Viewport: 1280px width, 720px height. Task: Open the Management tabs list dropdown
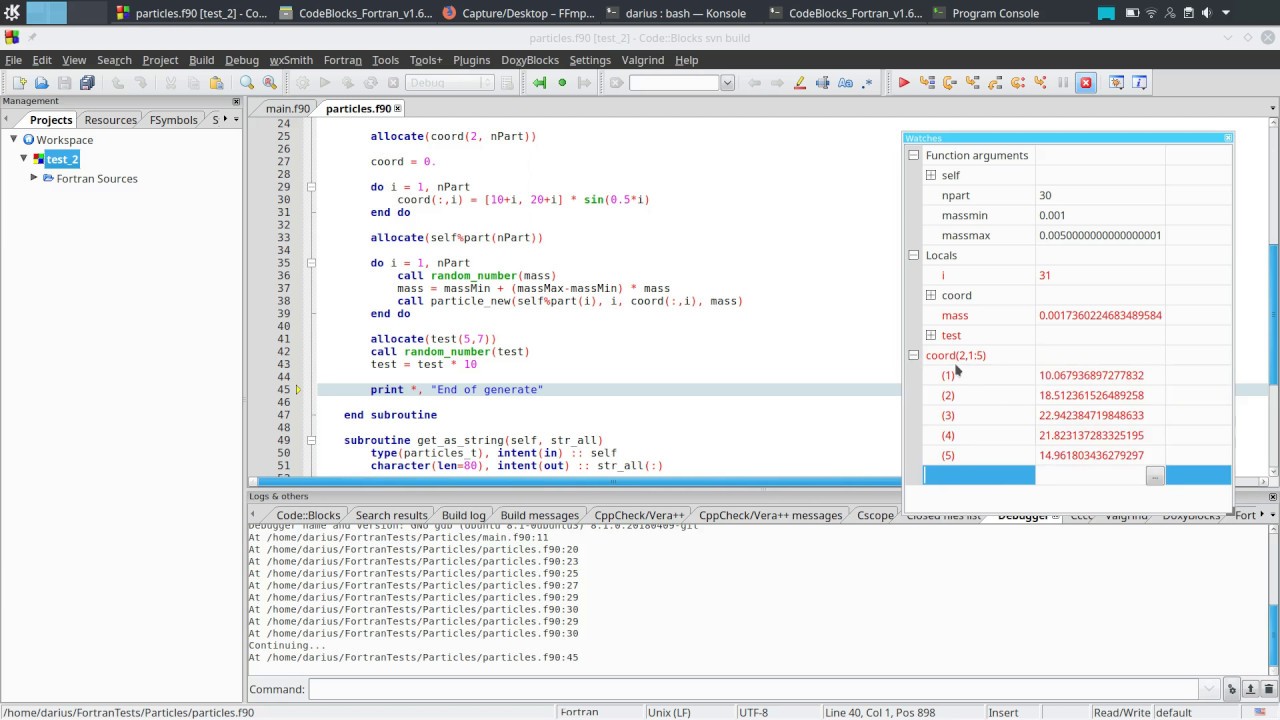(x=237, y=119)
